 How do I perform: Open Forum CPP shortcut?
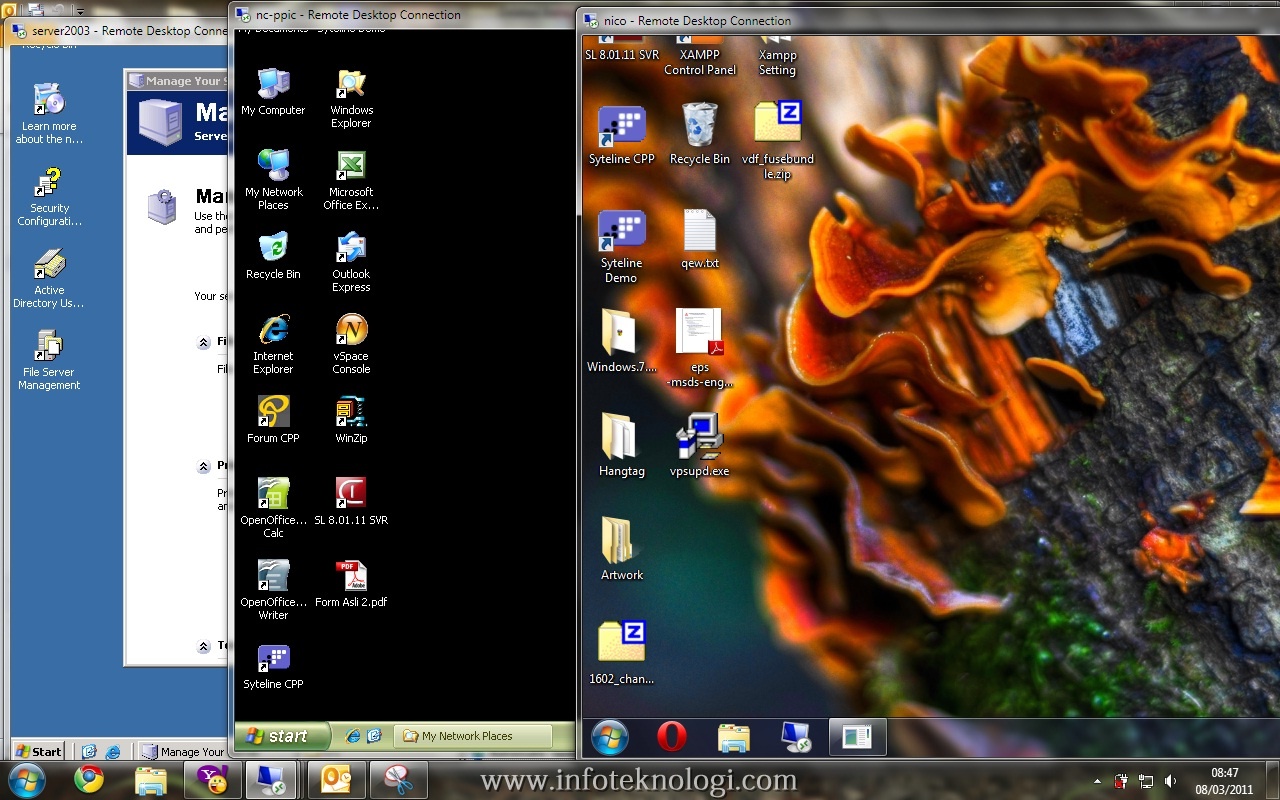(x=273, y=419)
